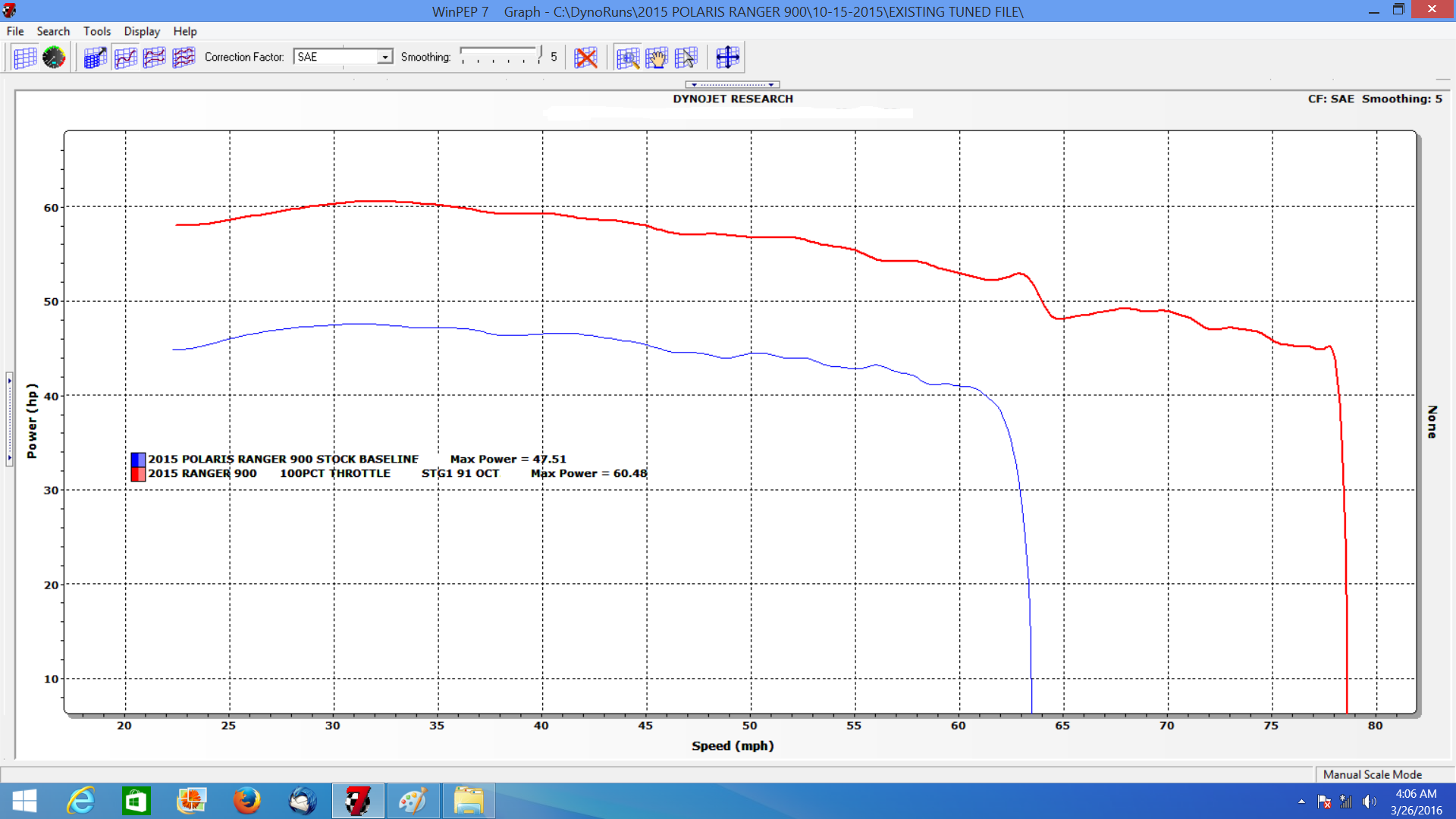Open Internet Explorer from the taskbar
Image resolution: width=1456 pixels, height=819 pixels.
click(x=80, y=801)
